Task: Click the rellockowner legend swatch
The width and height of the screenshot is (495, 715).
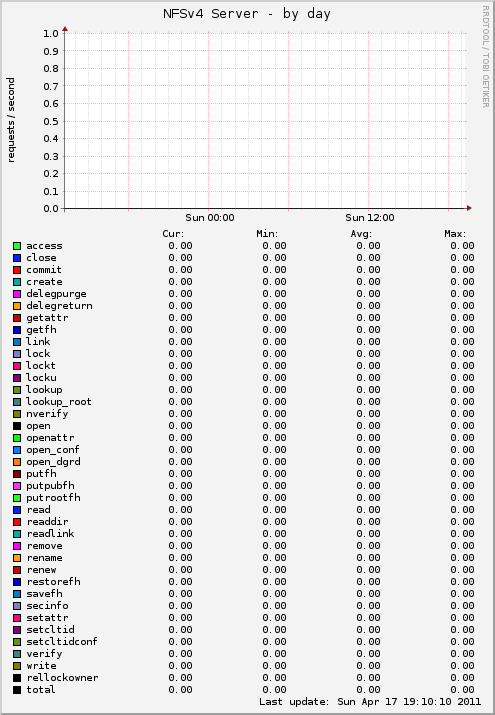Action: click(17, 678)
